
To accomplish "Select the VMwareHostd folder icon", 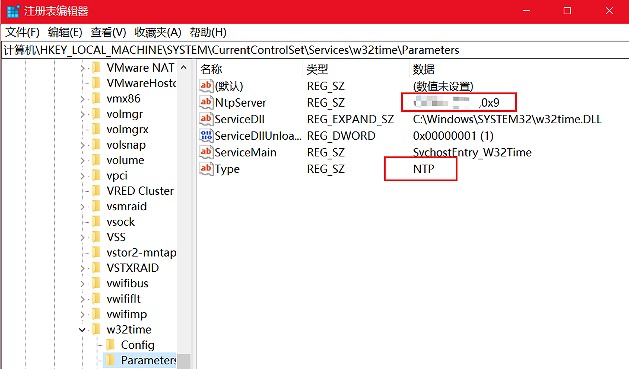I will (x=96, y=83).
